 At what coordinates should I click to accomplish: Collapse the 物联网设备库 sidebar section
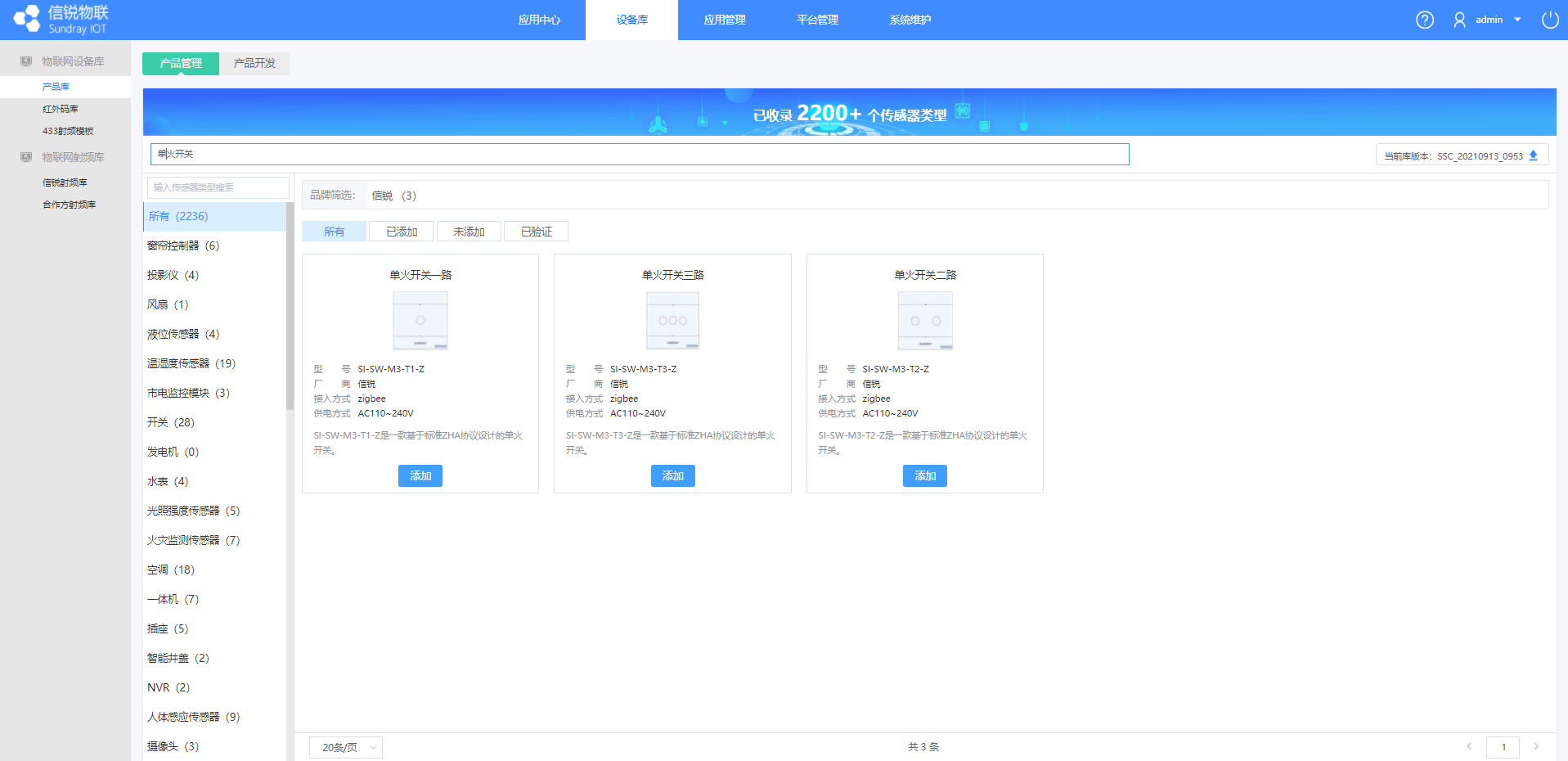pyautogui.click(x=73, y=61)
